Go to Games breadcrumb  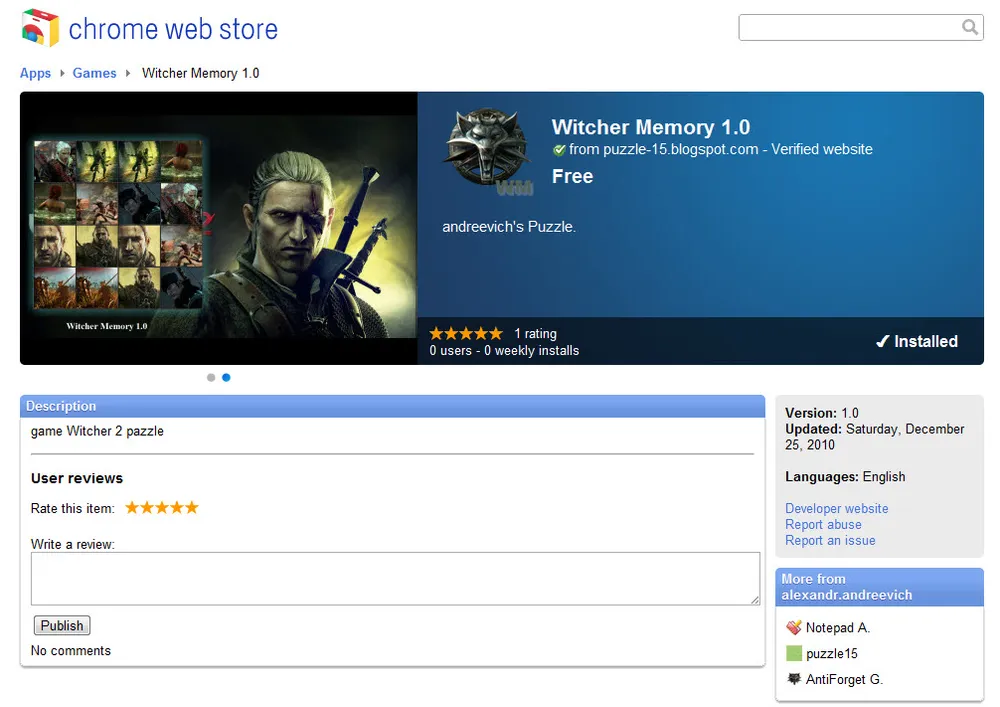pos(94,73)
